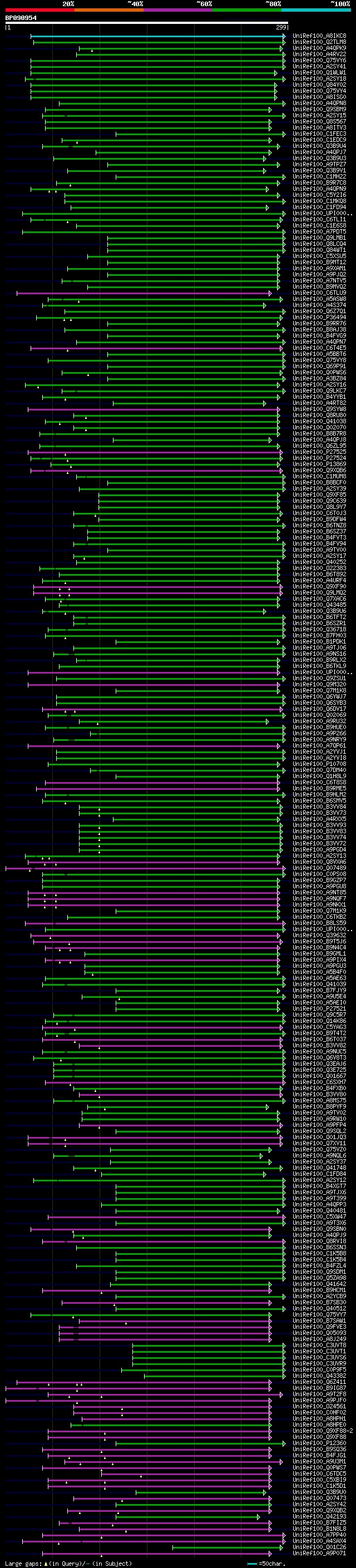The width and height of the screenshot is (356, 1568).
Task: Select the UniRef100_A4QPK9 label
Action: (319, 48)
